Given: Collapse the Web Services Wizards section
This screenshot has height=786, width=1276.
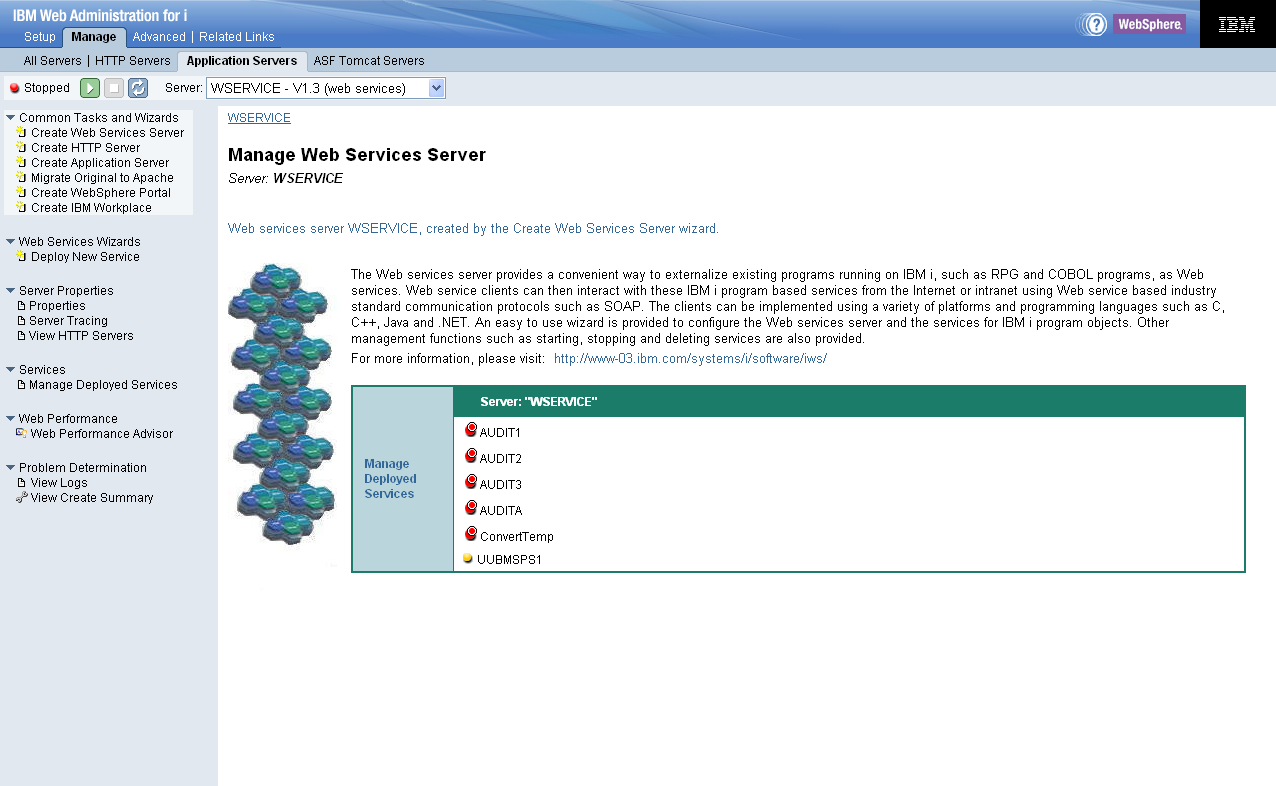Looking at the screenshot, I should (11, 241).
